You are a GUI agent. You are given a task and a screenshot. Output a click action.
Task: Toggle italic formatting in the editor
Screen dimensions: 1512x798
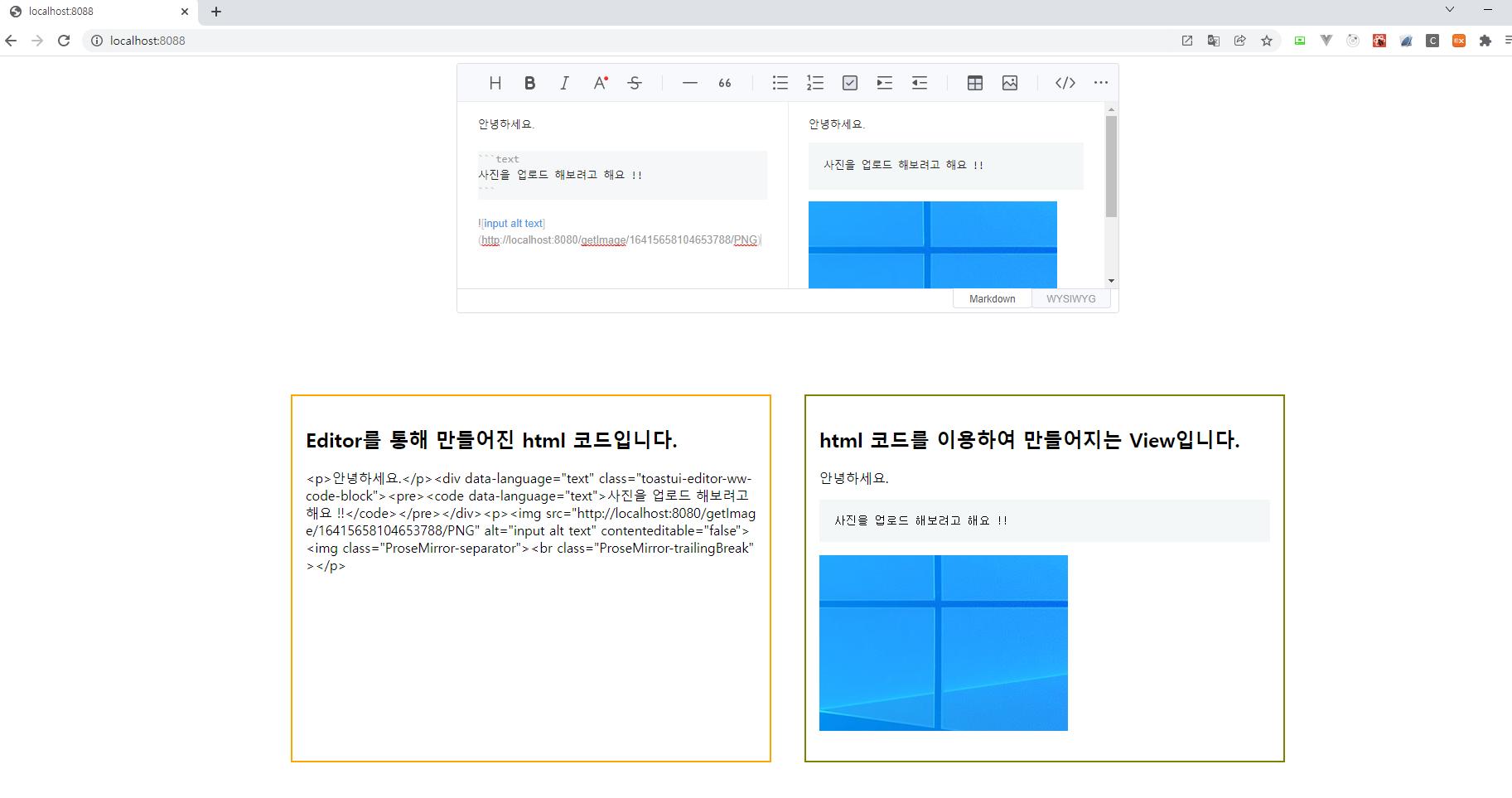(x=565, y=83)
